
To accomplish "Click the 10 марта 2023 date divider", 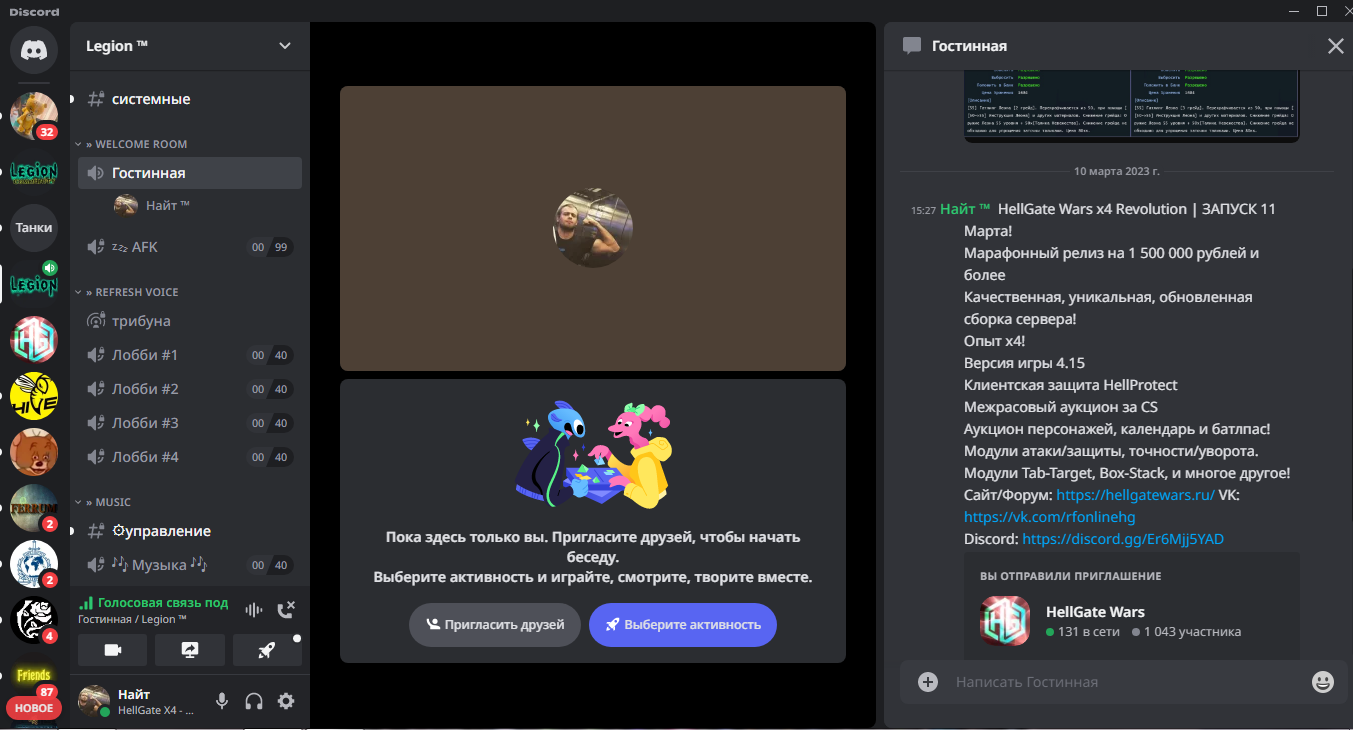I will pyautogui.click(x=1117, y=171).
